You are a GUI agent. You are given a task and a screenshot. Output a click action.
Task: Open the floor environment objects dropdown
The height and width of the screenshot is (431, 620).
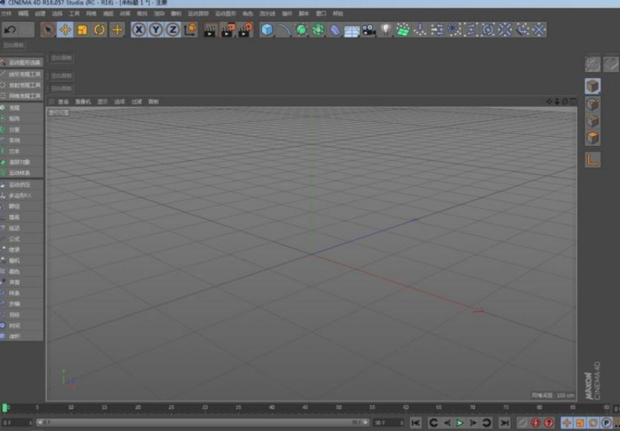[x=352, y=30]
